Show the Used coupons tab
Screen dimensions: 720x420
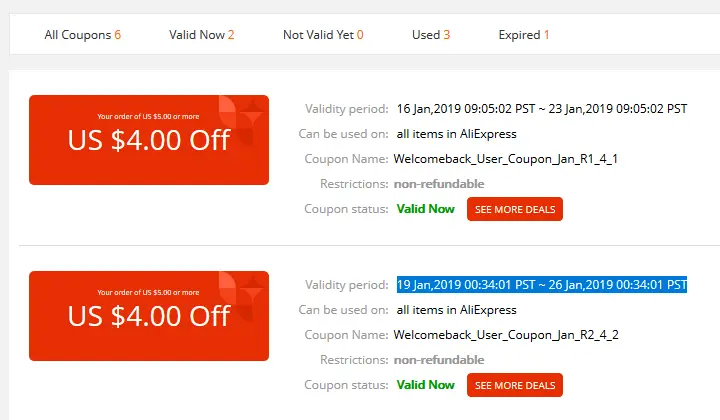(x=431, y=35)
